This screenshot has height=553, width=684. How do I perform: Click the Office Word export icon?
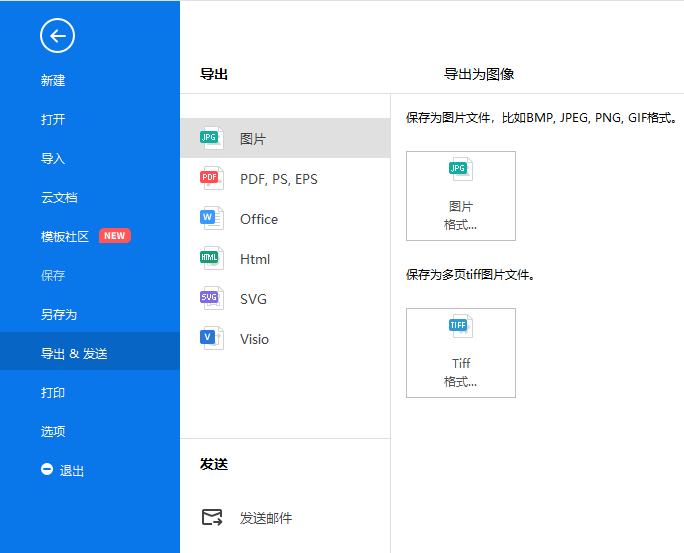tap(210, 218)
